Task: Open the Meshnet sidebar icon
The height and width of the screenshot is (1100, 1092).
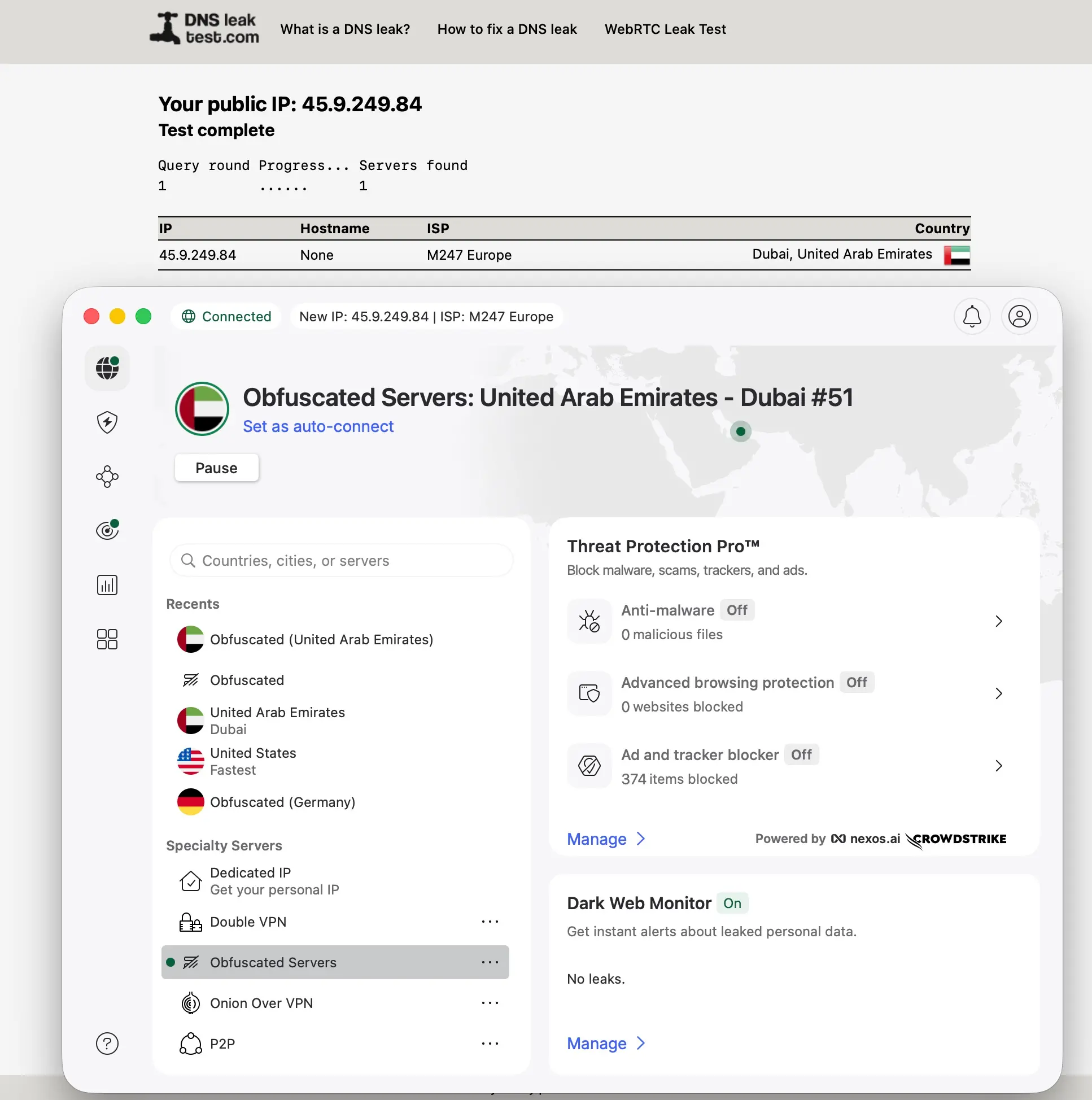Action: tap(107, 477)
